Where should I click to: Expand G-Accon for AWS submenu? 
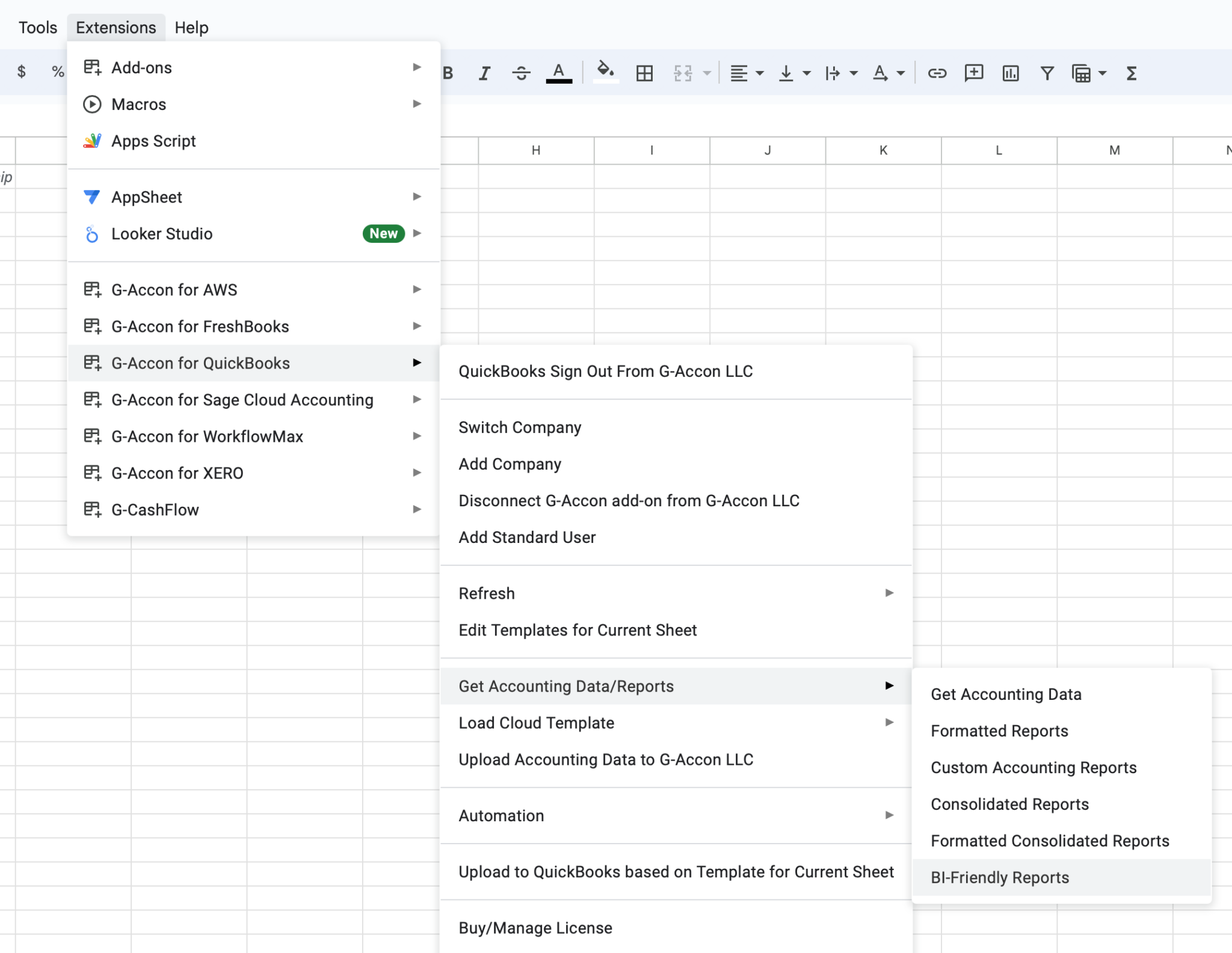pos(254,289)
